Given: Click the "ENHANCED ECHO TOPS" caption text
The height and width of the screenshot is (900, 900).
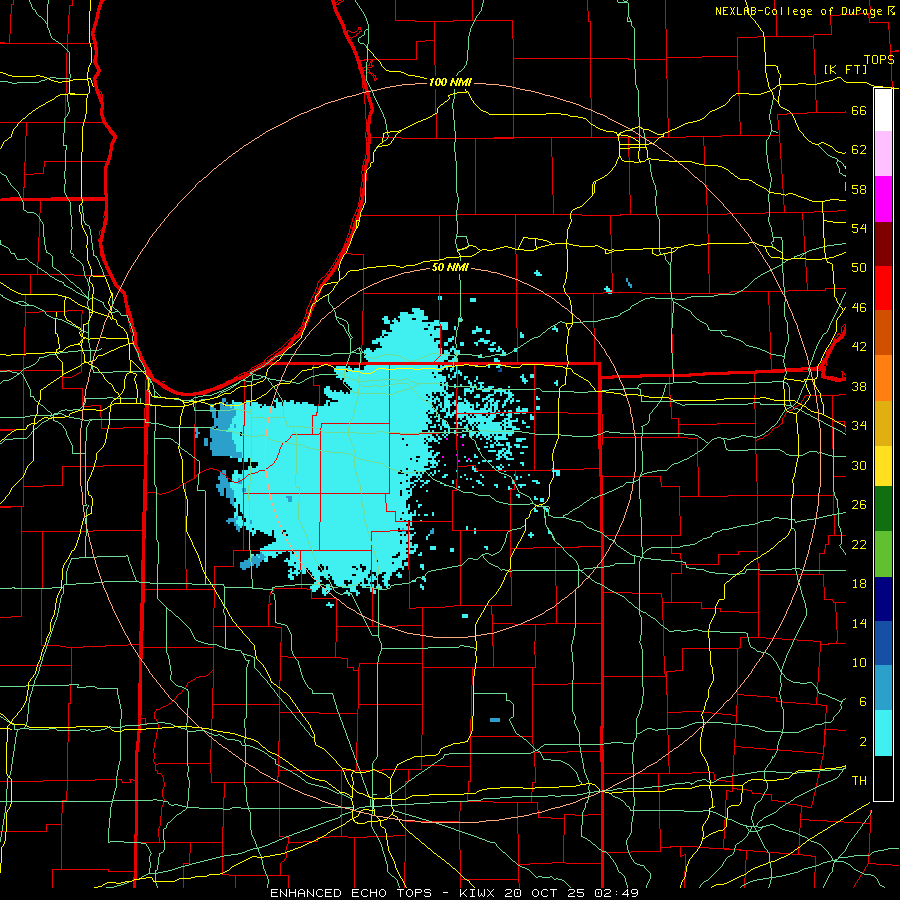Looking at the screenshot, I should coord(351,893).
